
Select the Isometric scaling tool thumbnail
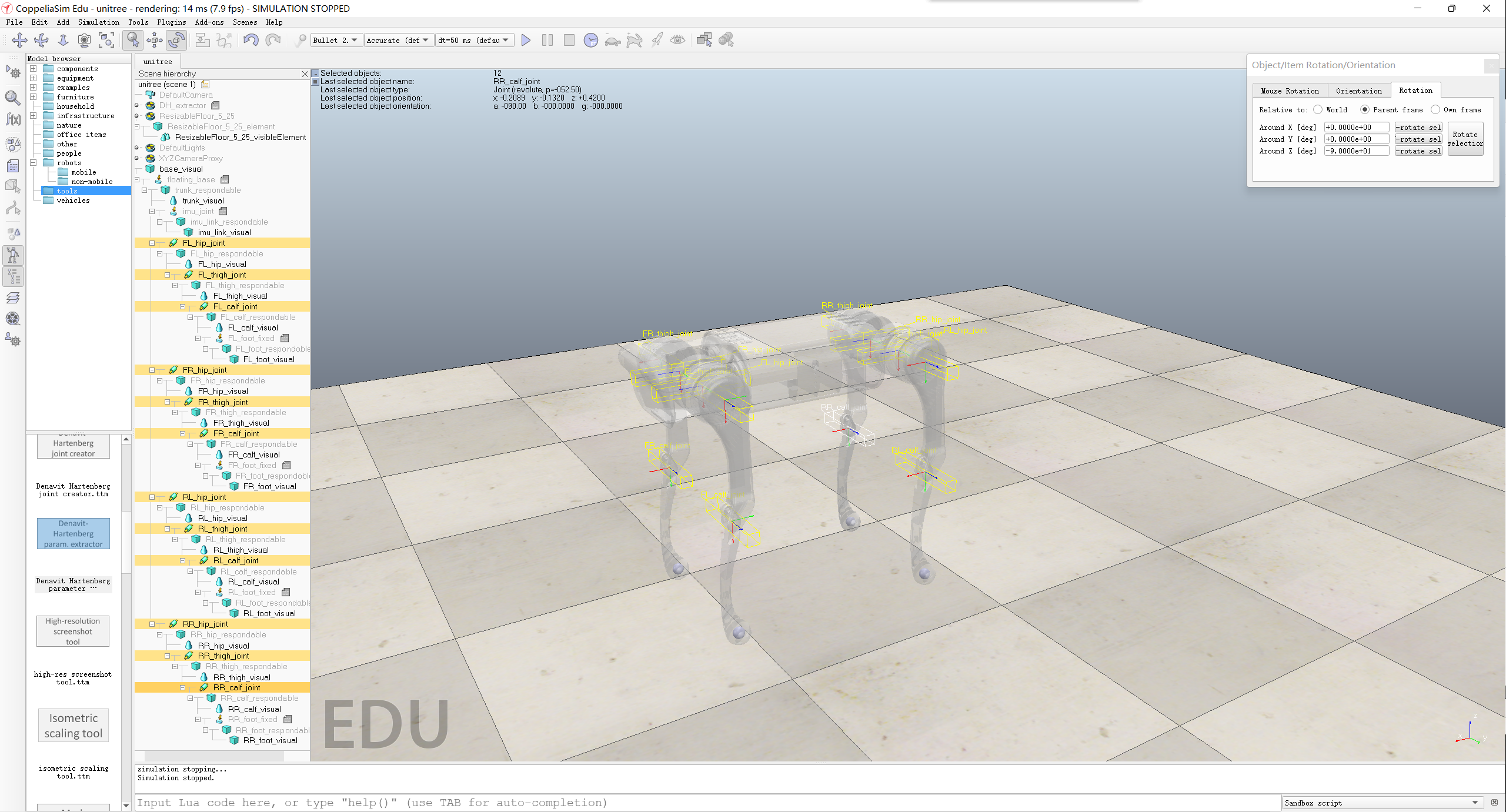click(x=74, y=725)
